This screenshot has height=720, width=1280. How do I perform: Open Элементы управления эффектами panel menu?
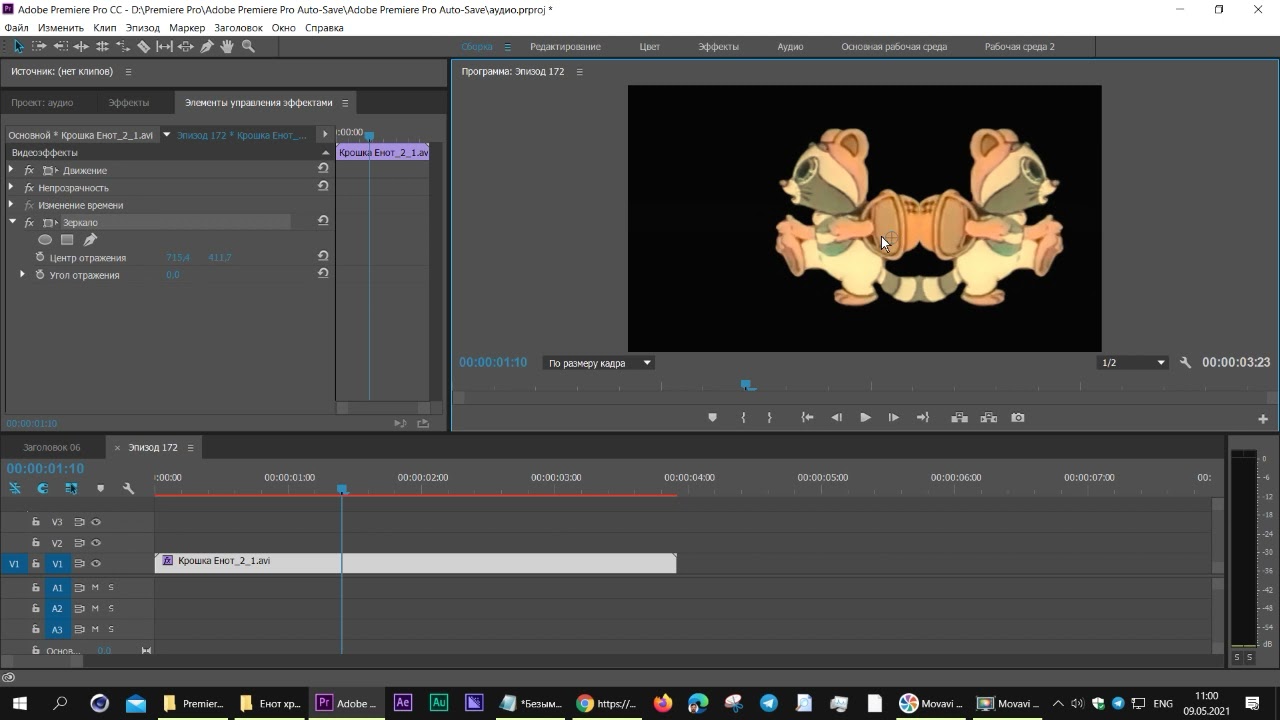click(345, 103)
